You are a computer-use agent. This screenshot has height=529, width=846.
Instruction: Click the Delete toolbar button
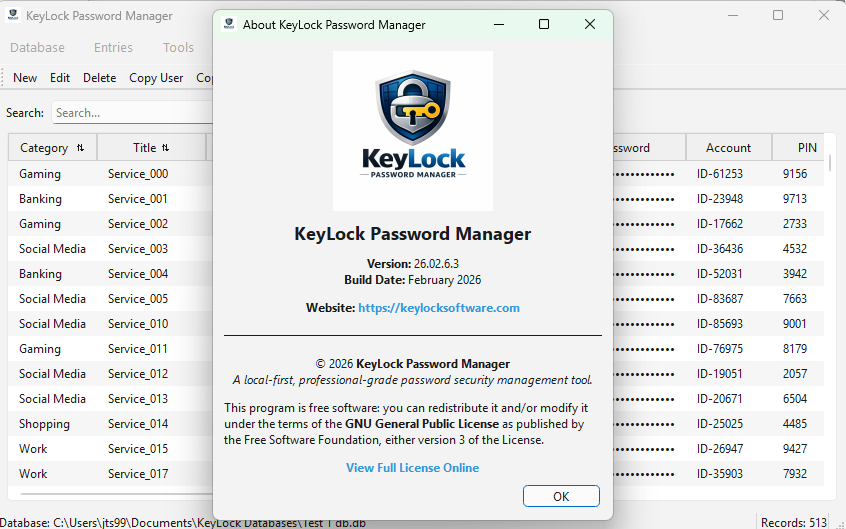(x=99, y=78)
